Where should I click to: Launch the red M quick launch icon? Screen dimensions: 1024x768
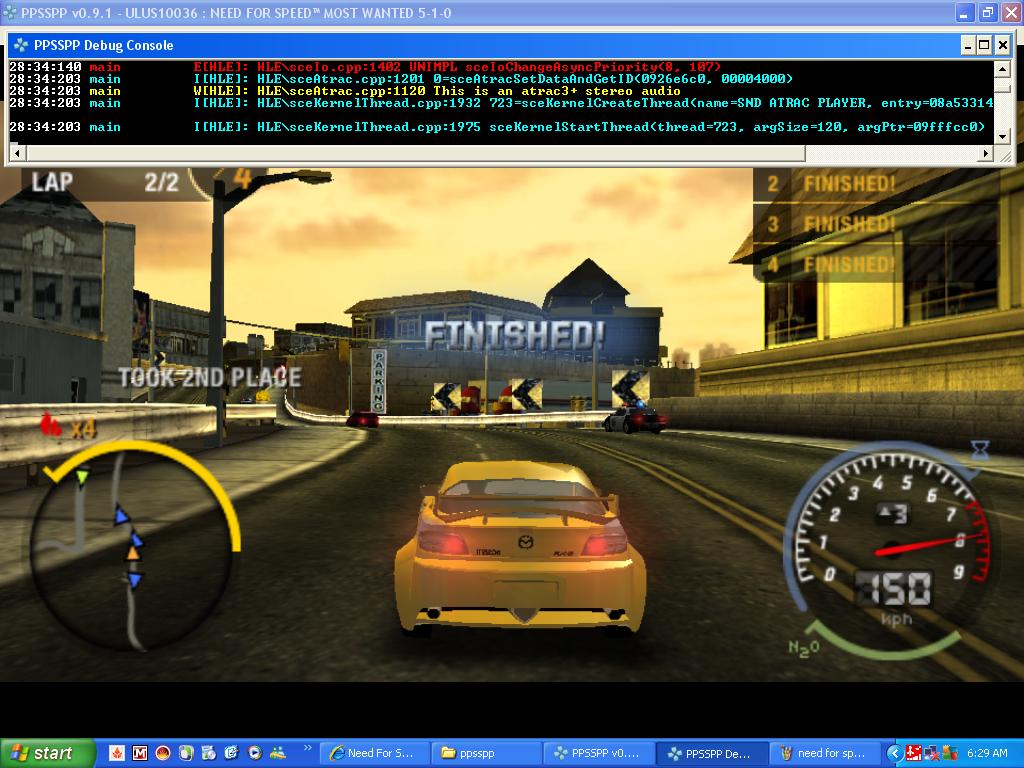tap(140, 753)
